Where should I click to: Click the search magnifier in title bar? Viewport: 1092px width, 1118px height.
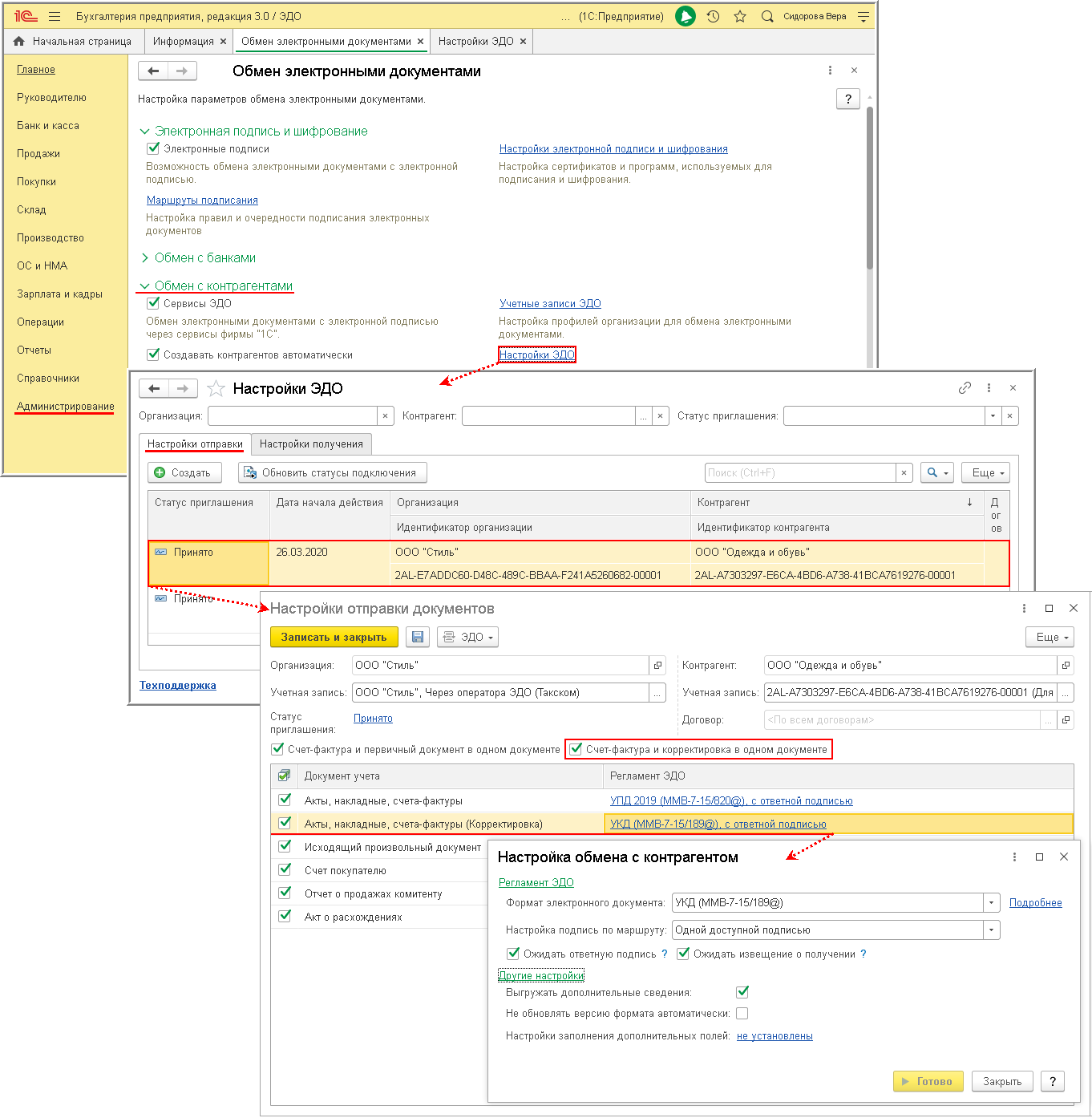click(x=767, y=16)
